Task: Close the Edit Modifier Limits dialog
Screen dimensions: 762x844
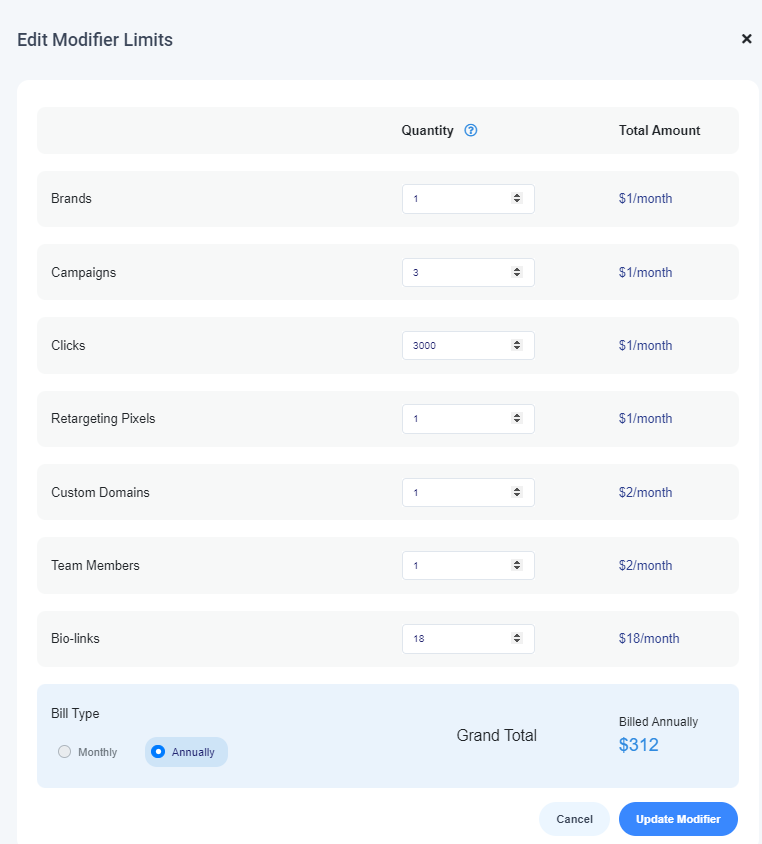Action: pyautogui.click(x=746, y=39)
